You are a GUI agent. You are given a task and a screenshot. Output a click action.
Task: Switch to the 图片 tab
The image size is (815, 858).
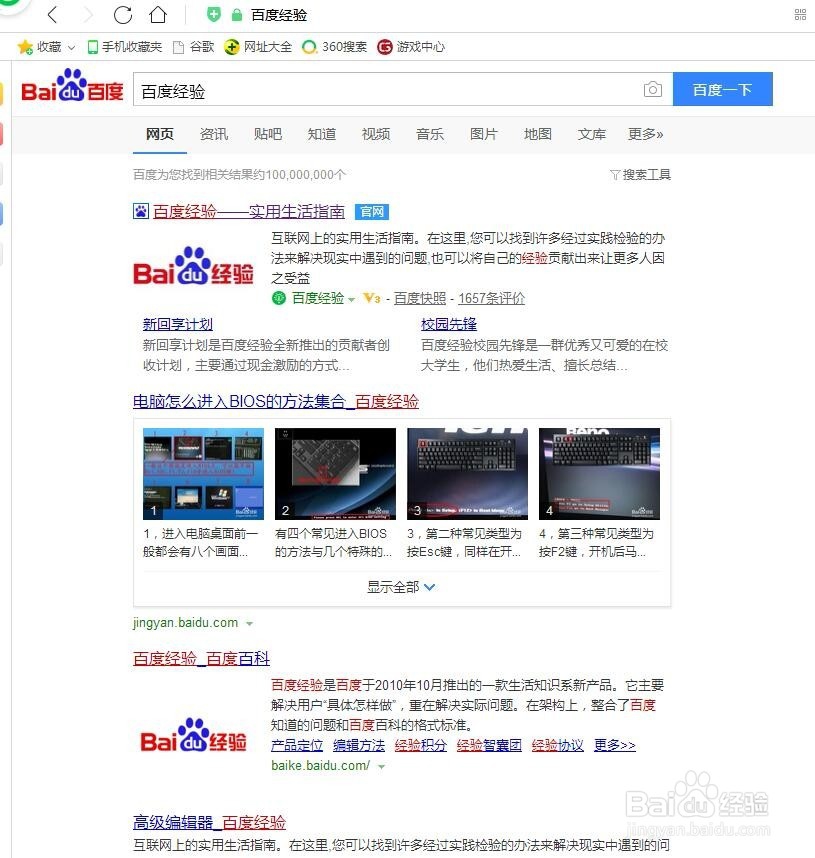point(484,134)
